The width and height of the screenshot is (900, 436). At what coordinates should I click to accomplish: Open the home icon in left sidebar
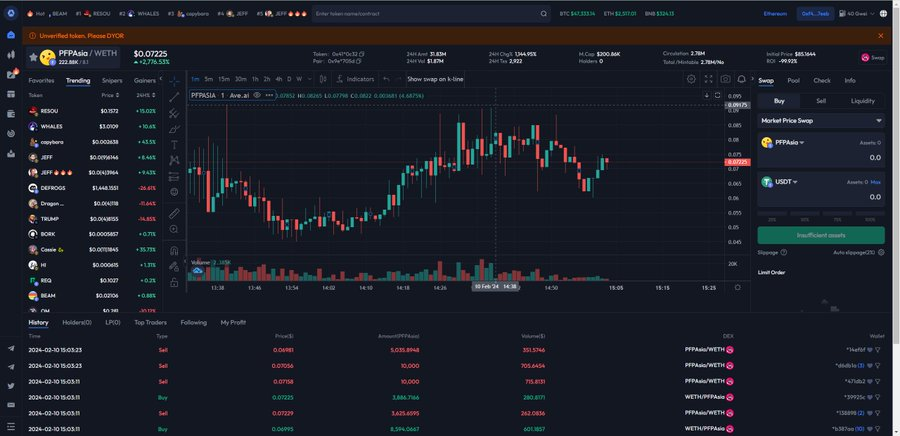pyautogui.click(x=11, y=35)
